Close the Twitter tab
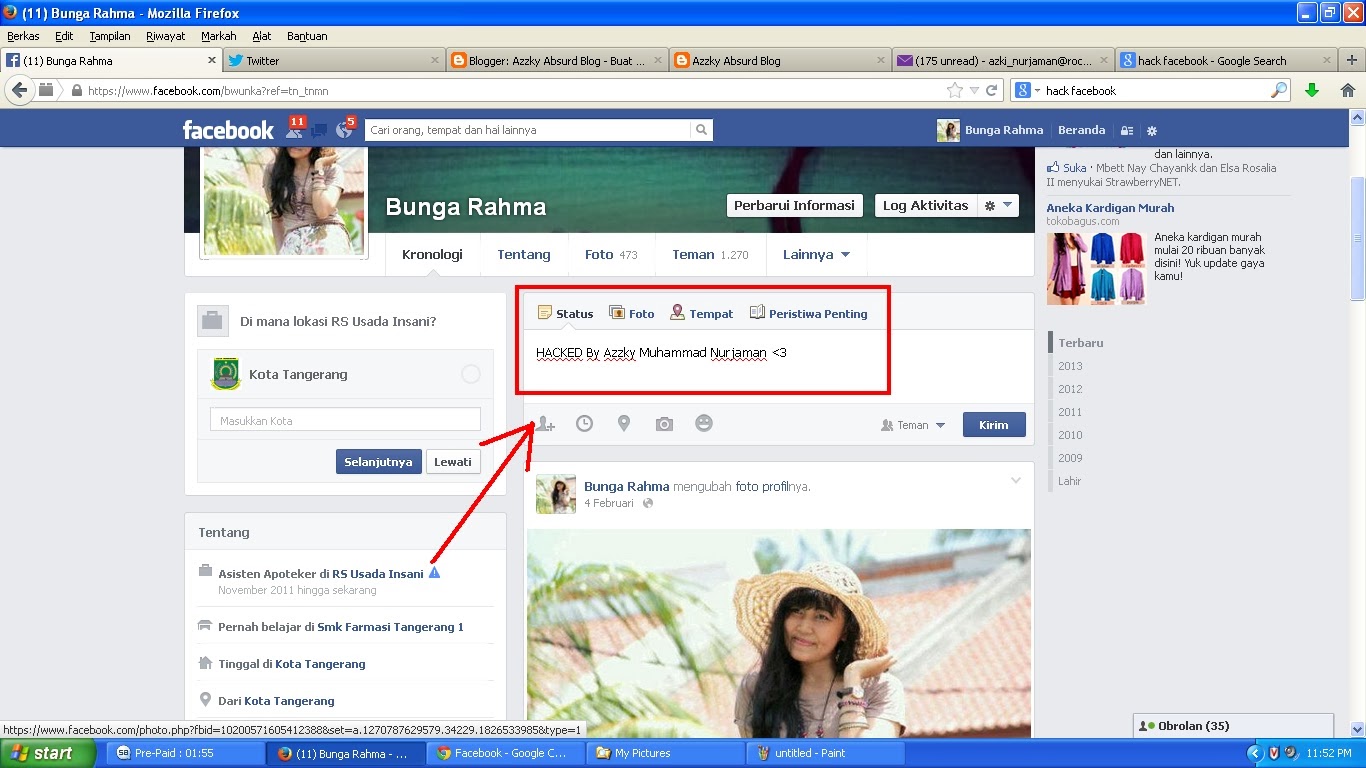The image size is (1366, 768). 435,60
